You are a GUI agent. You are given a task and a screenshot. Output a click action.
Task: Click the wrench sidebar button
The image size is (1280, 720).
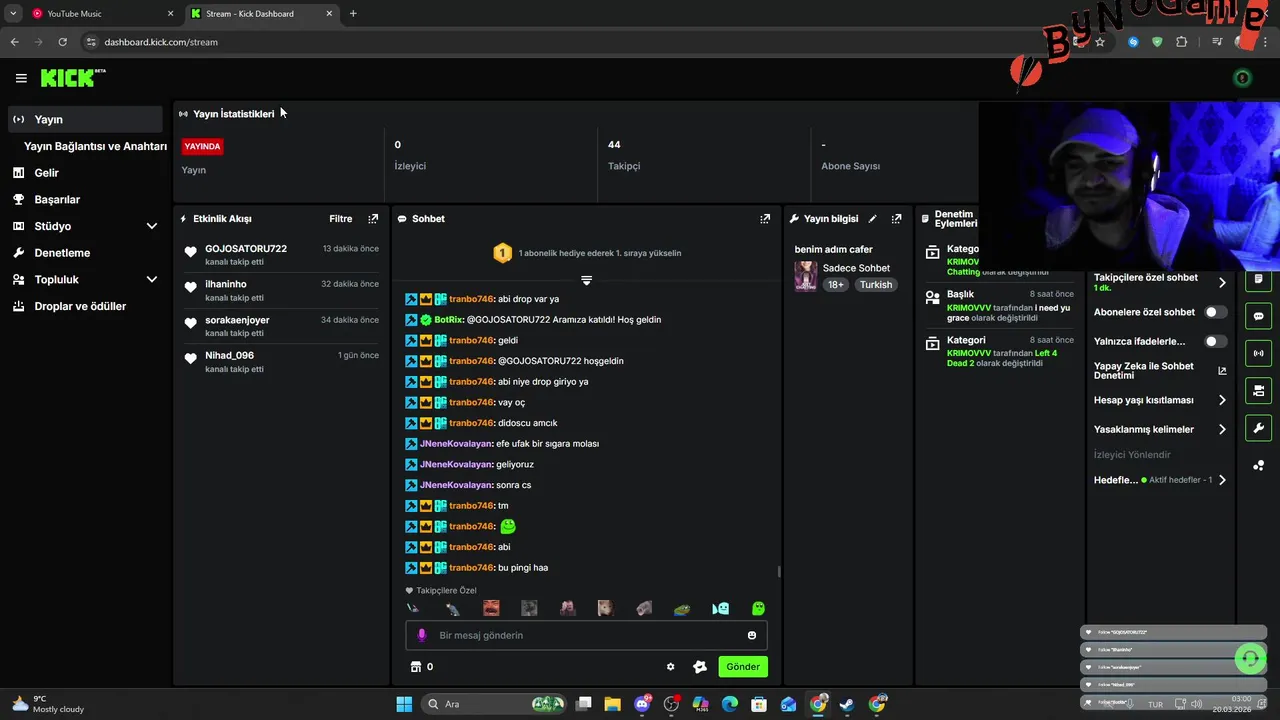(x=1258, y=428)
